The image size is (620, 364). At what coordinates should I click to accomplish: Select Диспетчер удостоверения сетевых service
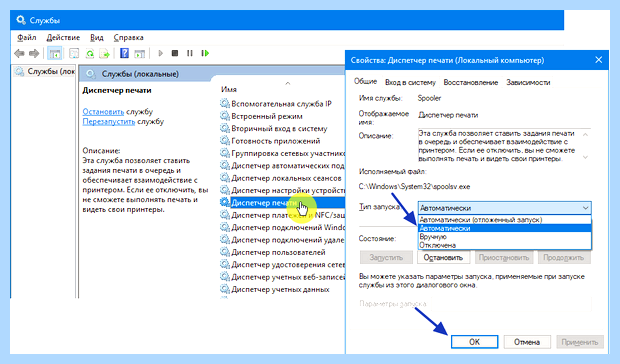coord(282,264)
